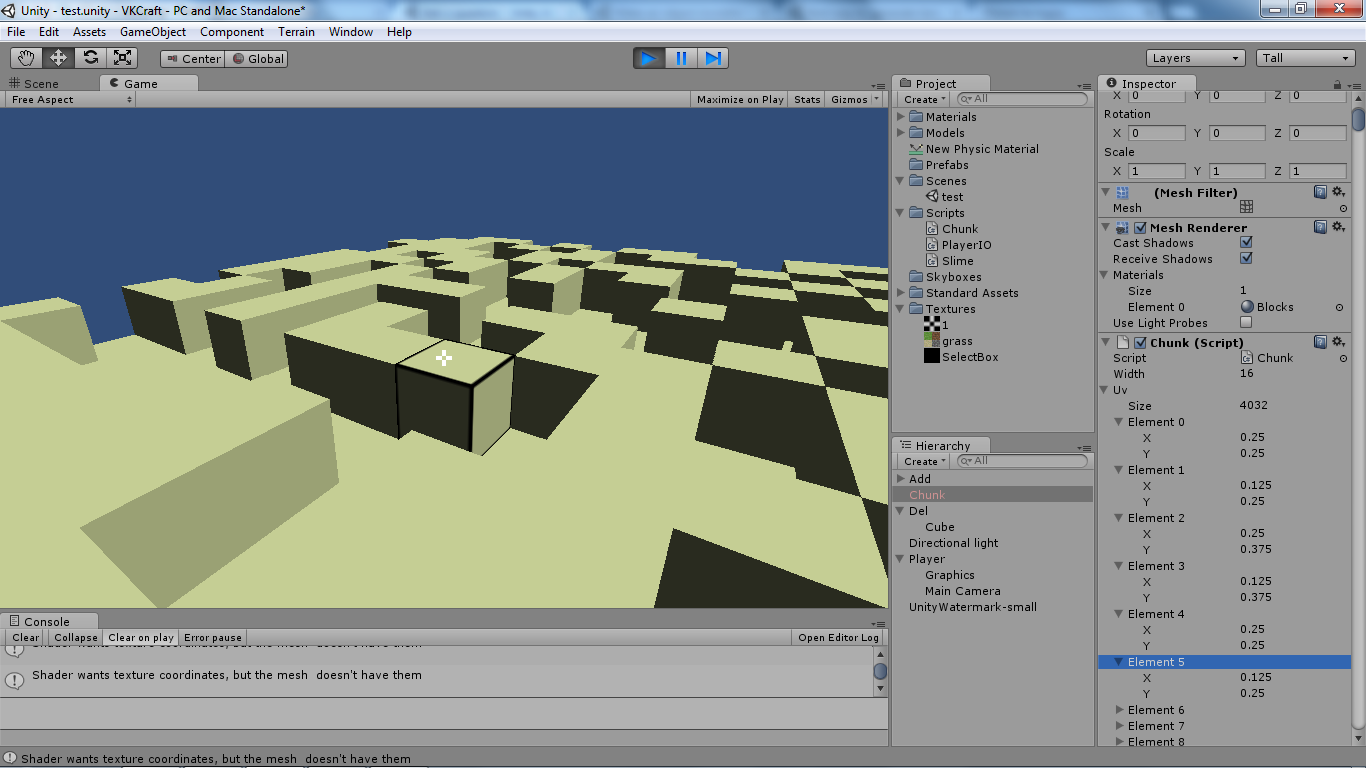Toggle pivot mode Center button
This screenshot has width=1366, height=768.
click(x=192, y=59)
